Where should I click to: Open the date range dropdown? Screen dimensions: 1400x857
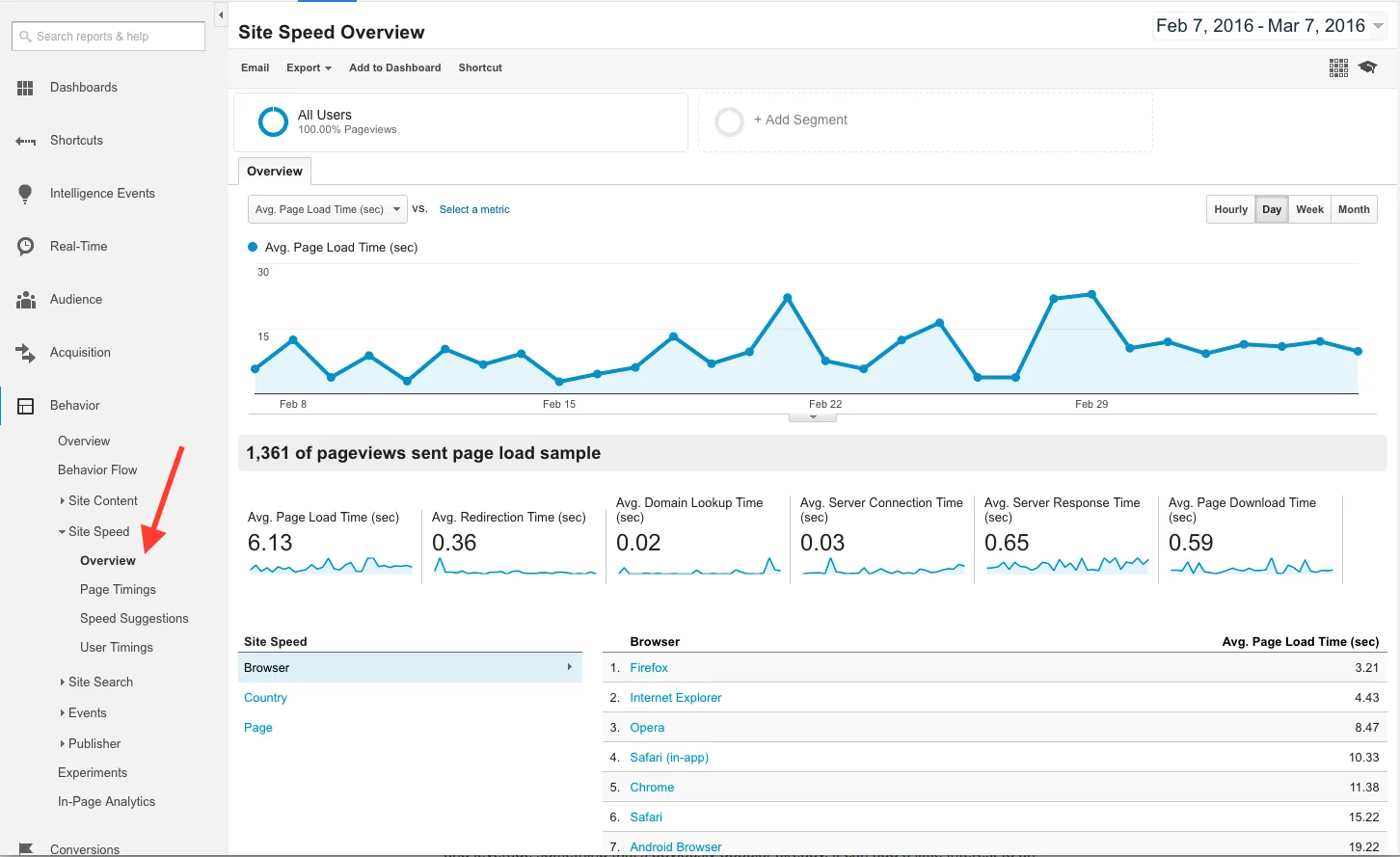pyautogui.click(x=1269, y=26)
